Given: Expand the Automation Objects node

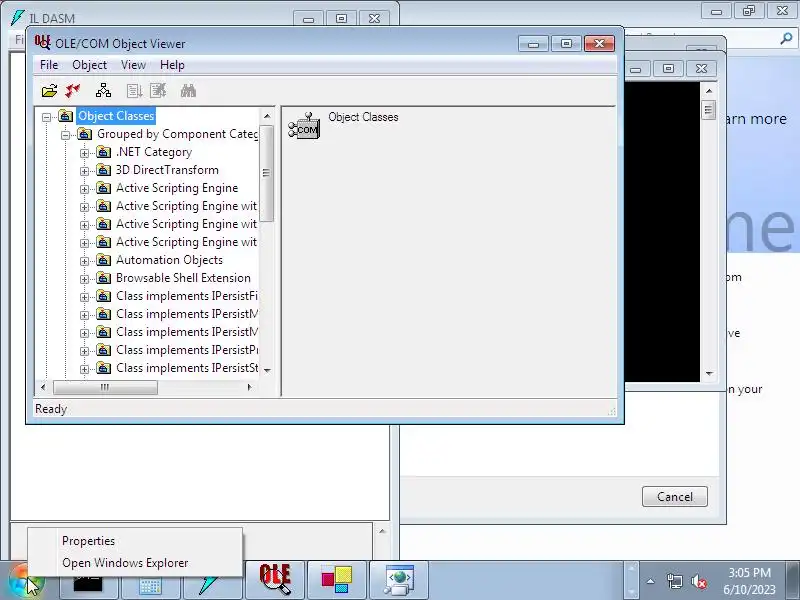Looking at the screenshot, I should pyautogui.click(x=84, y=261).
